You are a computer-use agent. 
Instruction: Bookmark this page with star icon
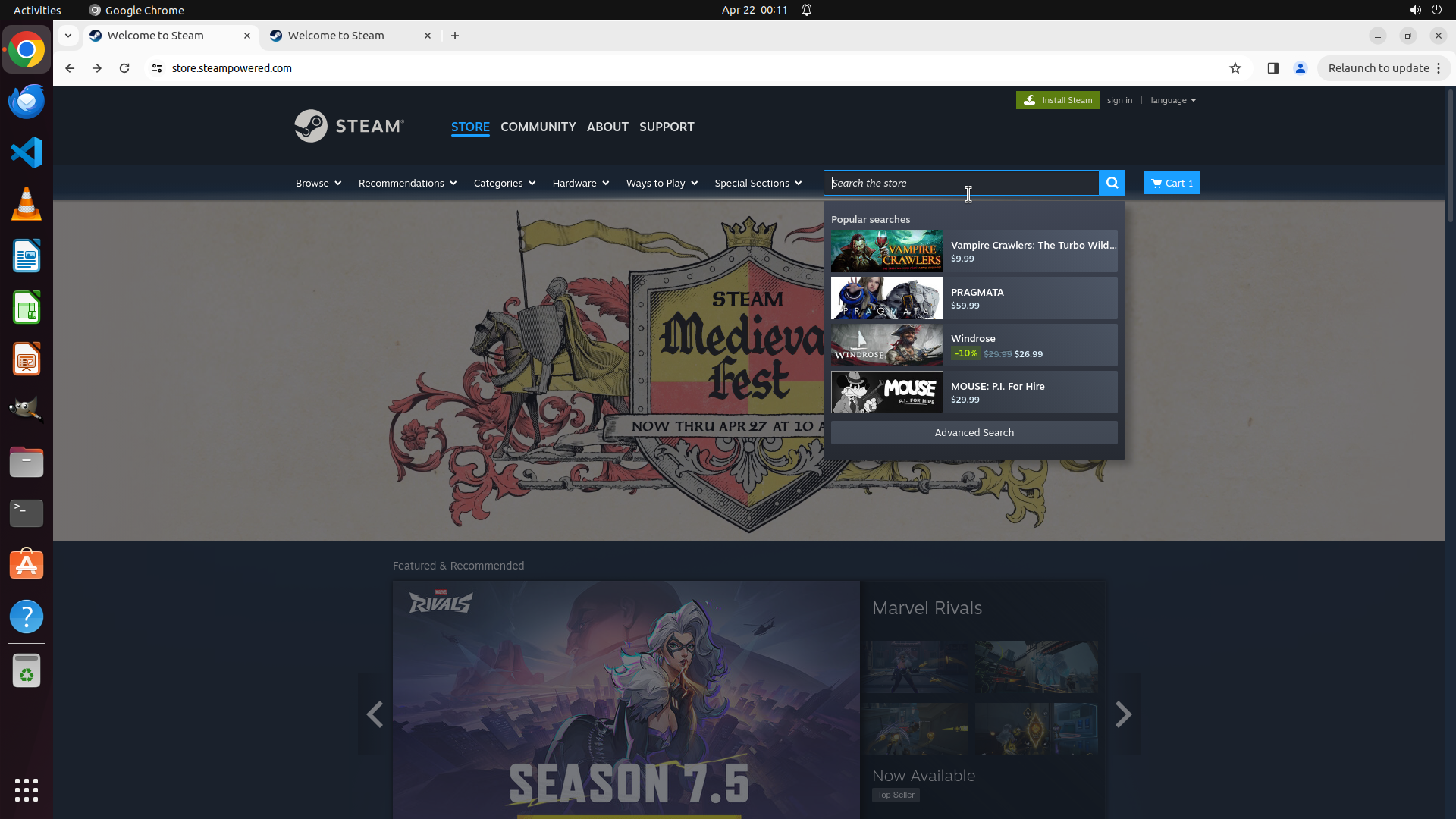(x=1235, y=68)
